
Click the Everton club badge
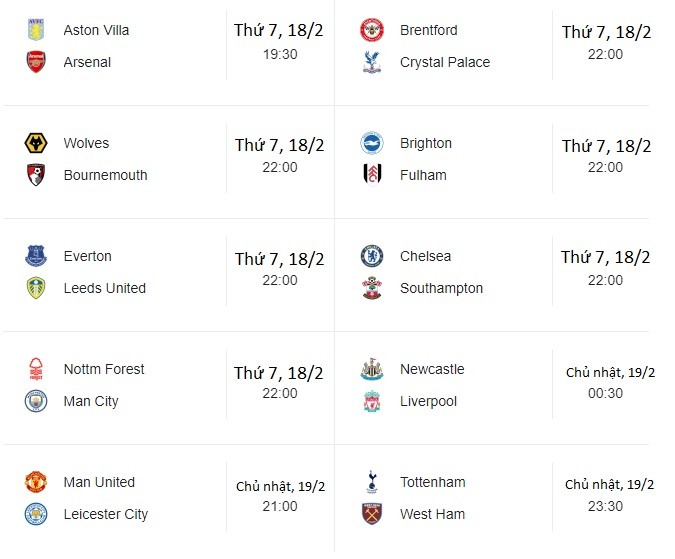(37, 256)
